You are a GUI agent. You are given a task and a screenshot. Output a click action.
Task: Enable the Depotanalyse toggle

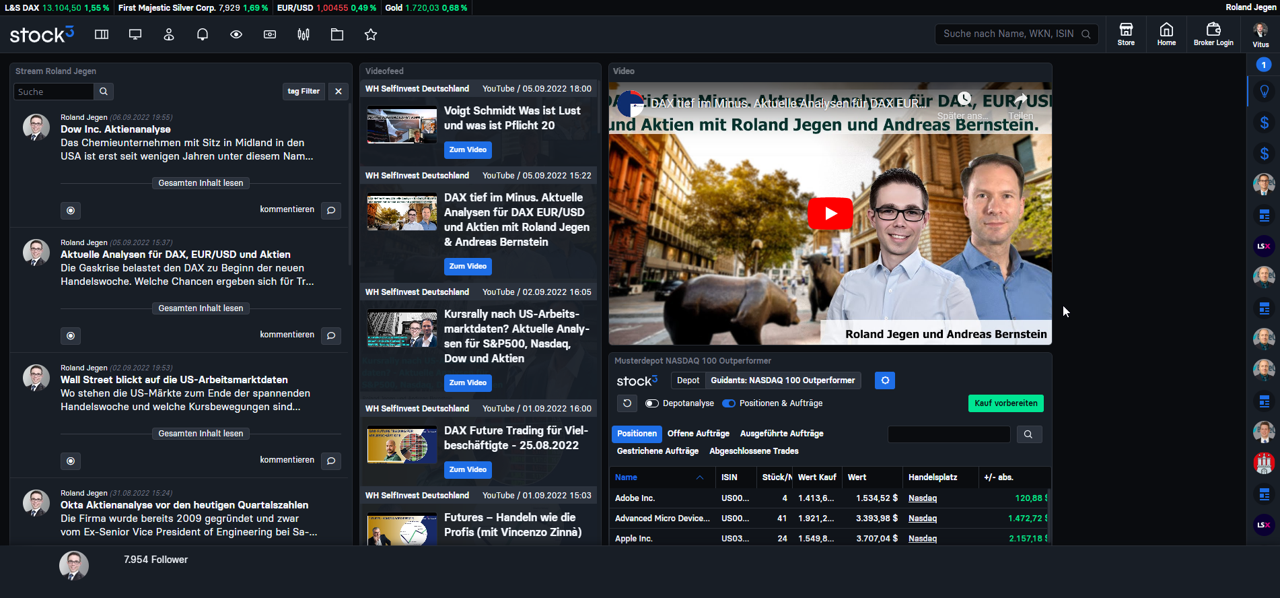tap(652, 403)
